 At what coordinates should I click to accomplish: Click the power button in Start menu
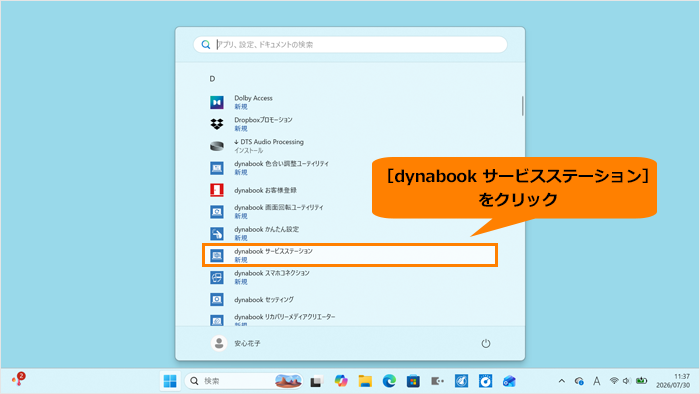point(486,343)
